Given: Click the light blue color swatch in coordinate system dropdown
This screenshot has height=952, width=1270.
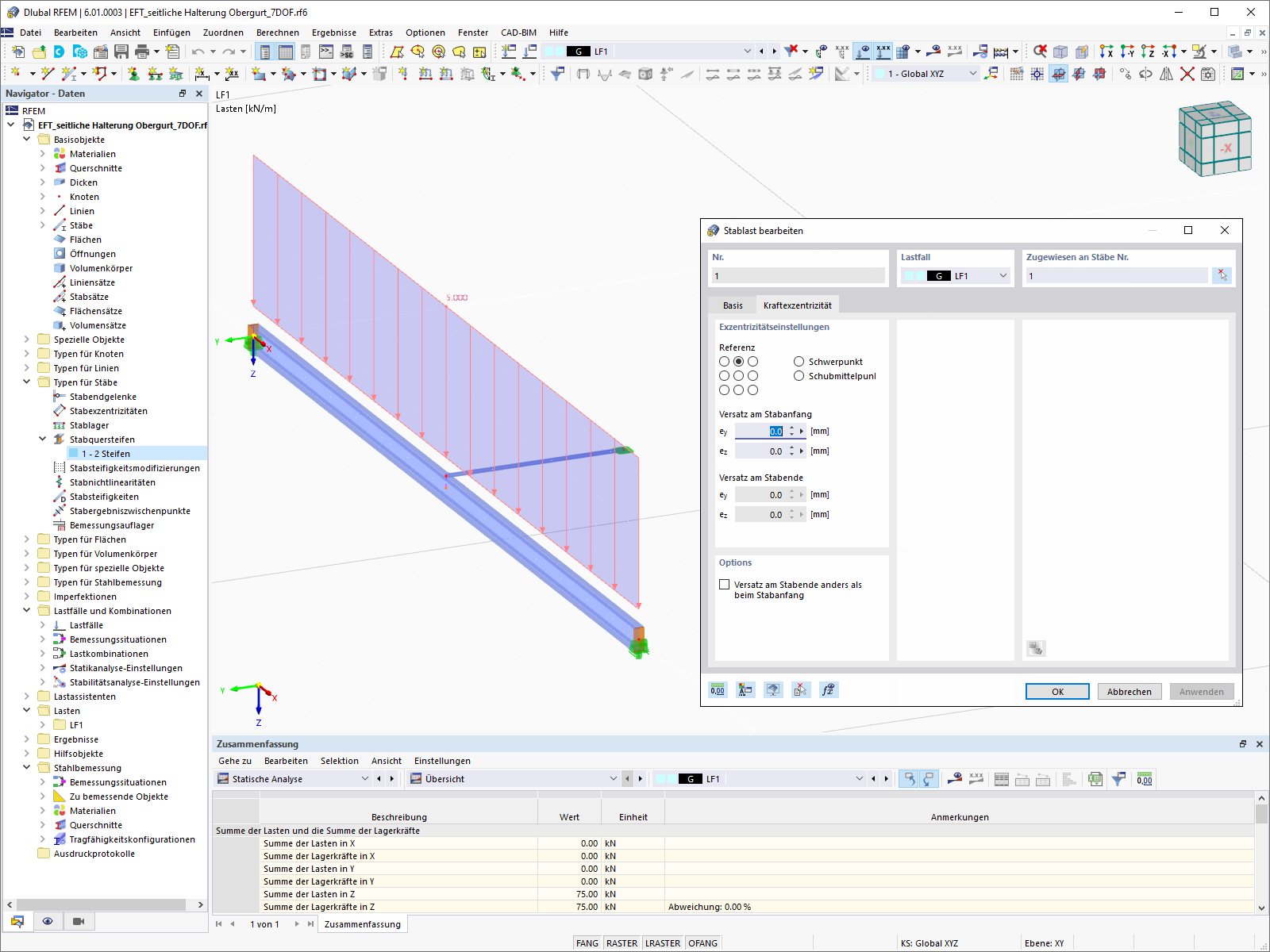Looking at the screenshot, I should [879, 74].
